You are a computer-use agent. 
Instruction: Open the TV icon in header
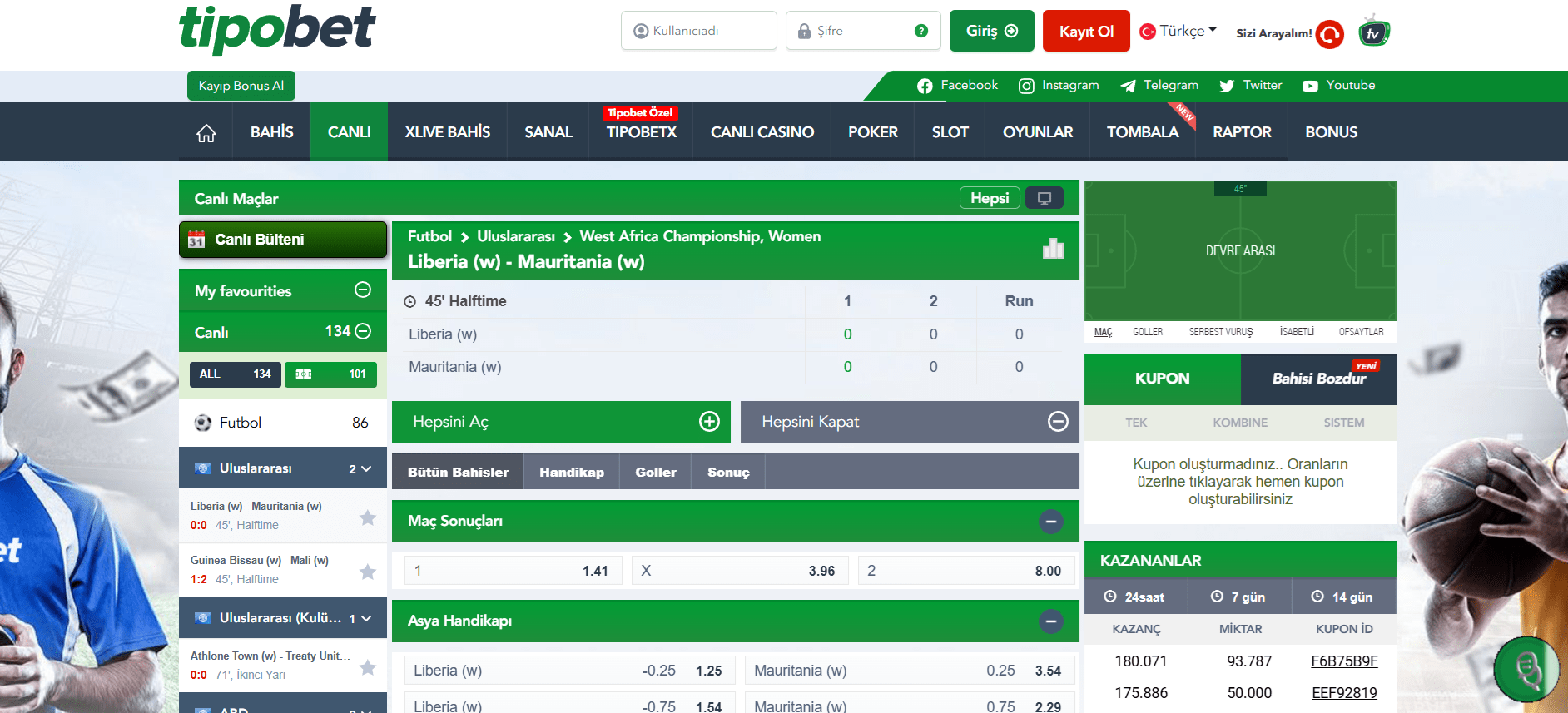pyautogui.click(x=1373, y=32)
